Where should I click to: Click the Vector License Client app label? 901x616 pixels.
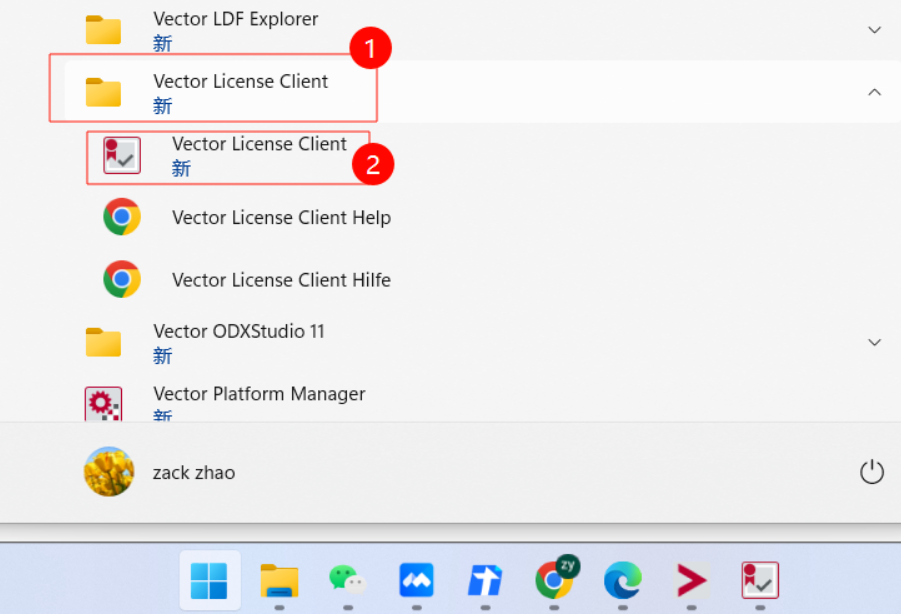pyautogui.click(x=260, y=144)
